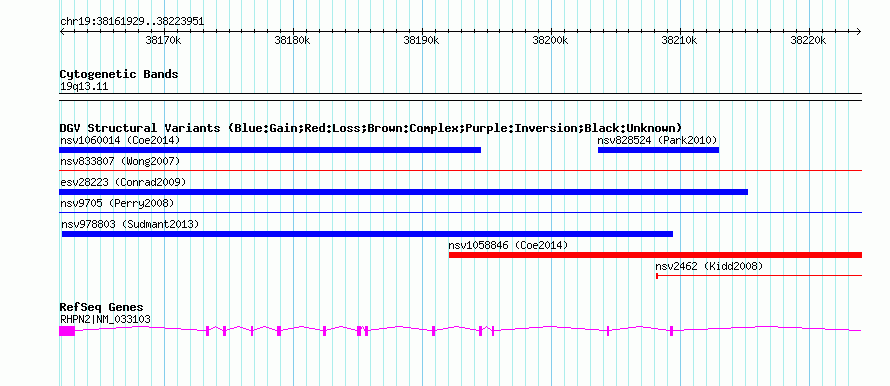Click the nsv1058846 (Coe2014) red loss bar
890x386 pixels.
(656, 255)
